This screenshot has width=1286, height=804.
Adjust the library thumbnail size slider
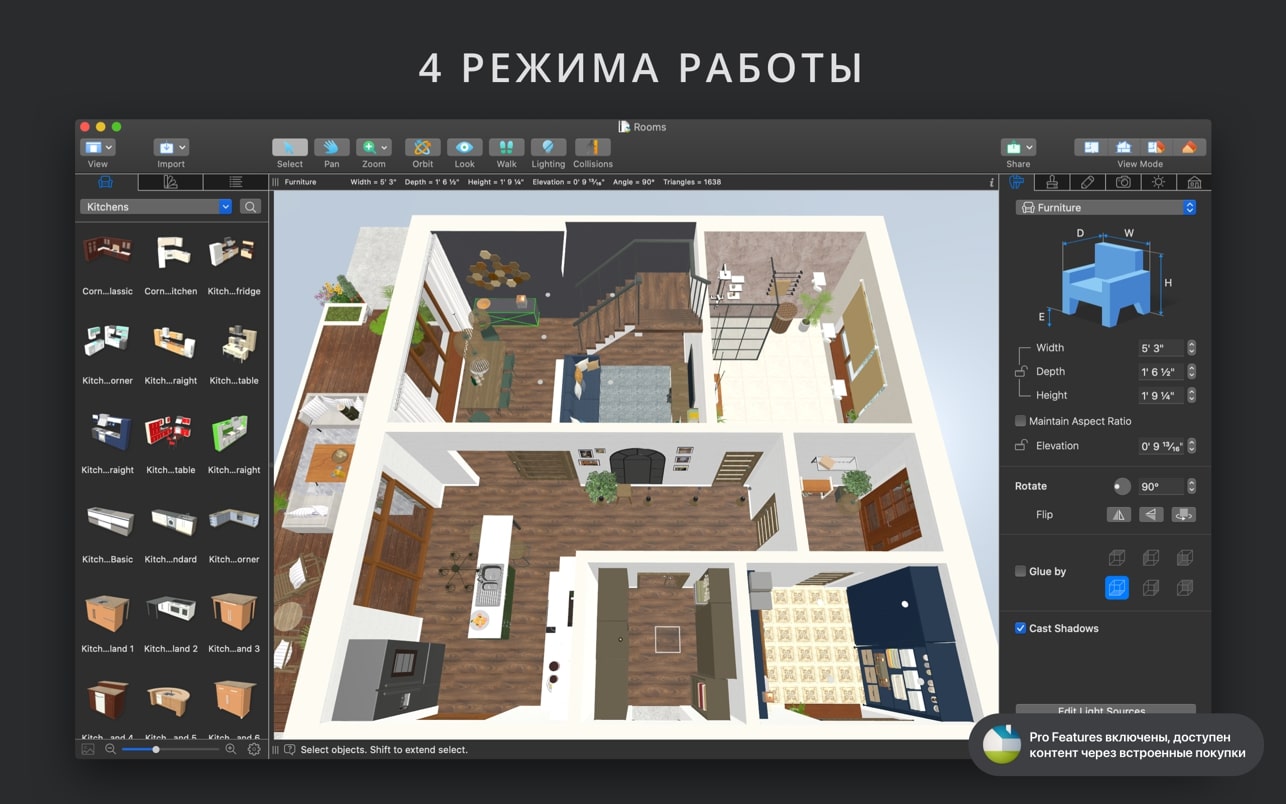(x=156, y=749)
